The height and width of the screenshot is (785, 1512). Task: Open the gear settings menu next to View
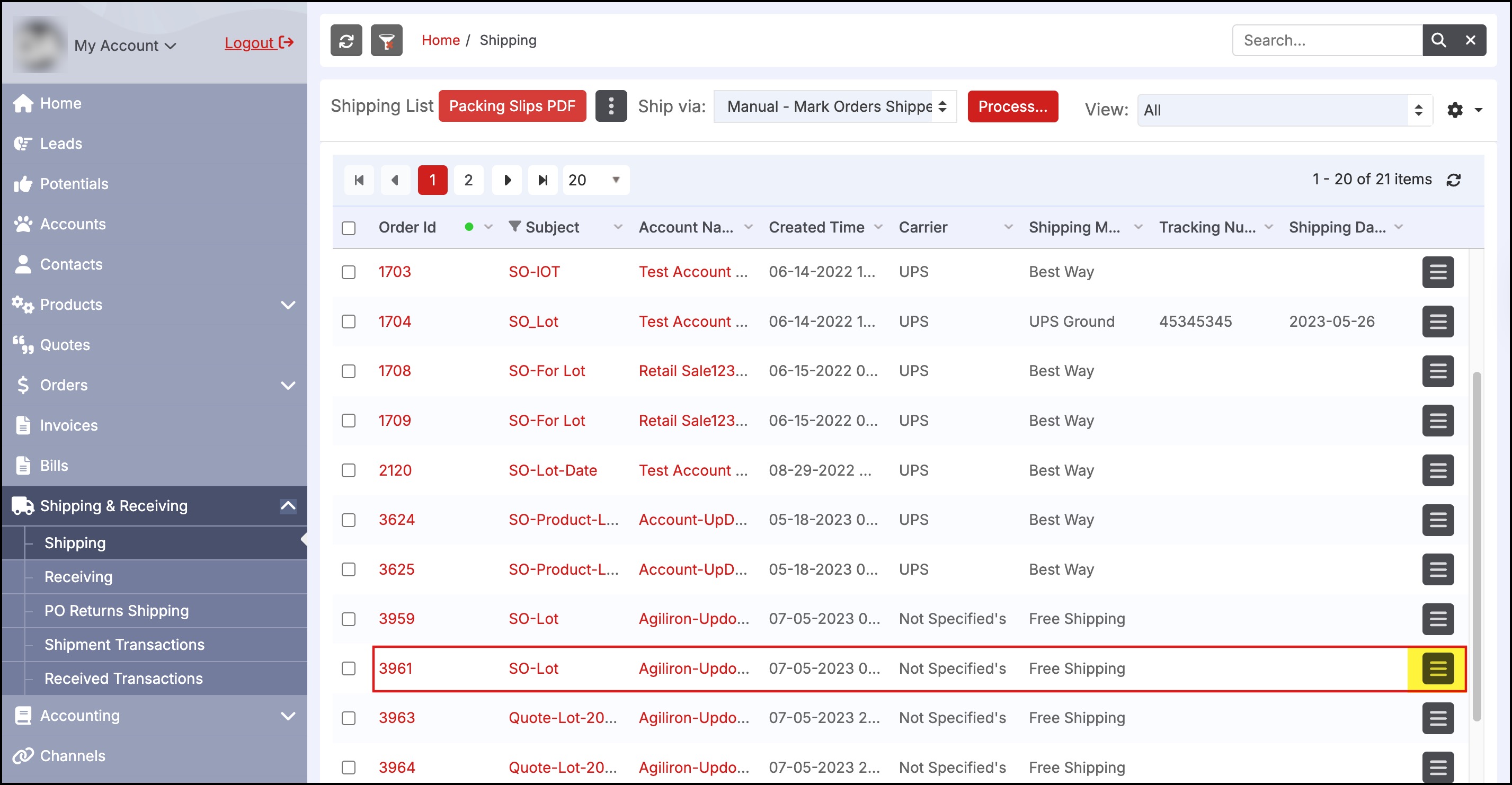[1464, 110]
